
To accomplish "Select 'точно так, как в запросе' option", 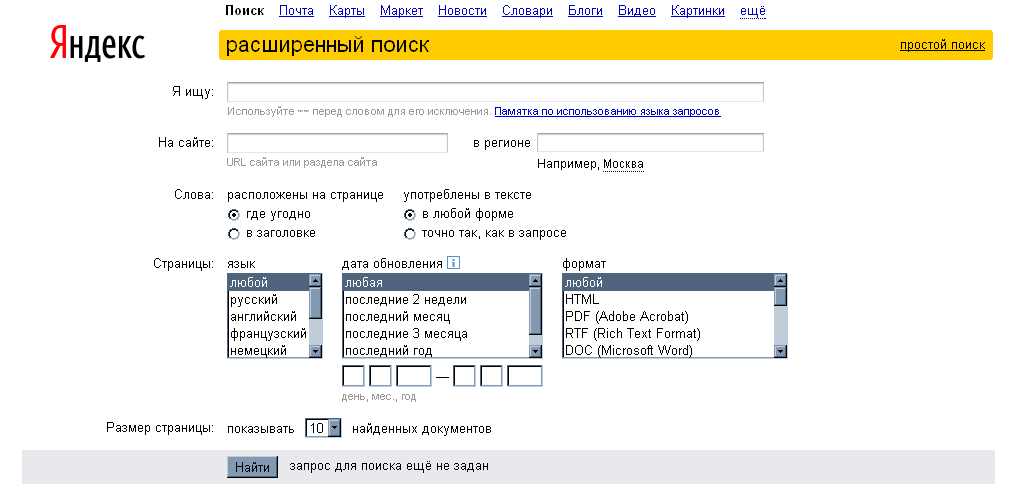I will click(410, 234).
